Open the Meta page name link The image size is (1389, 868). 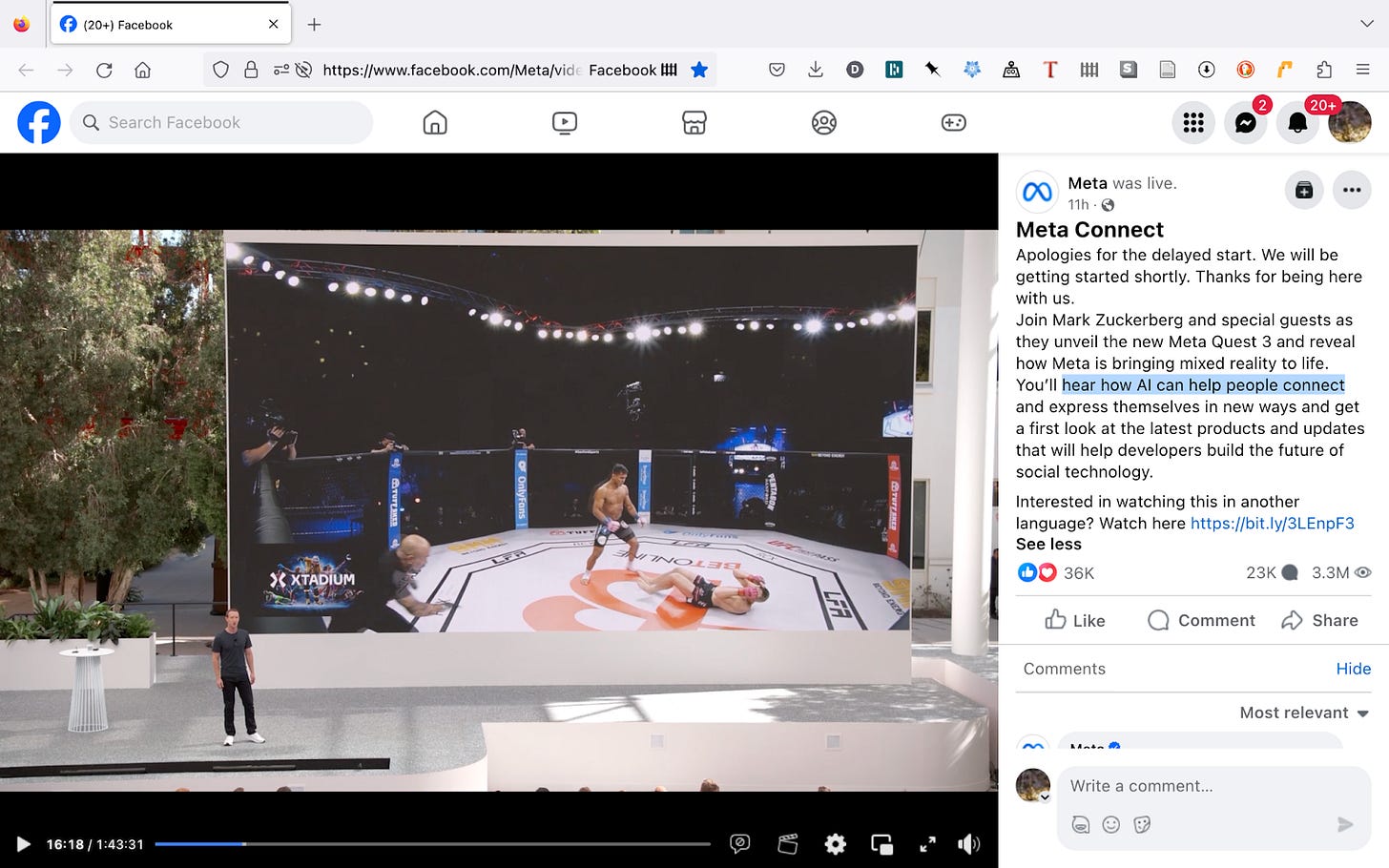pos(1088,183)
